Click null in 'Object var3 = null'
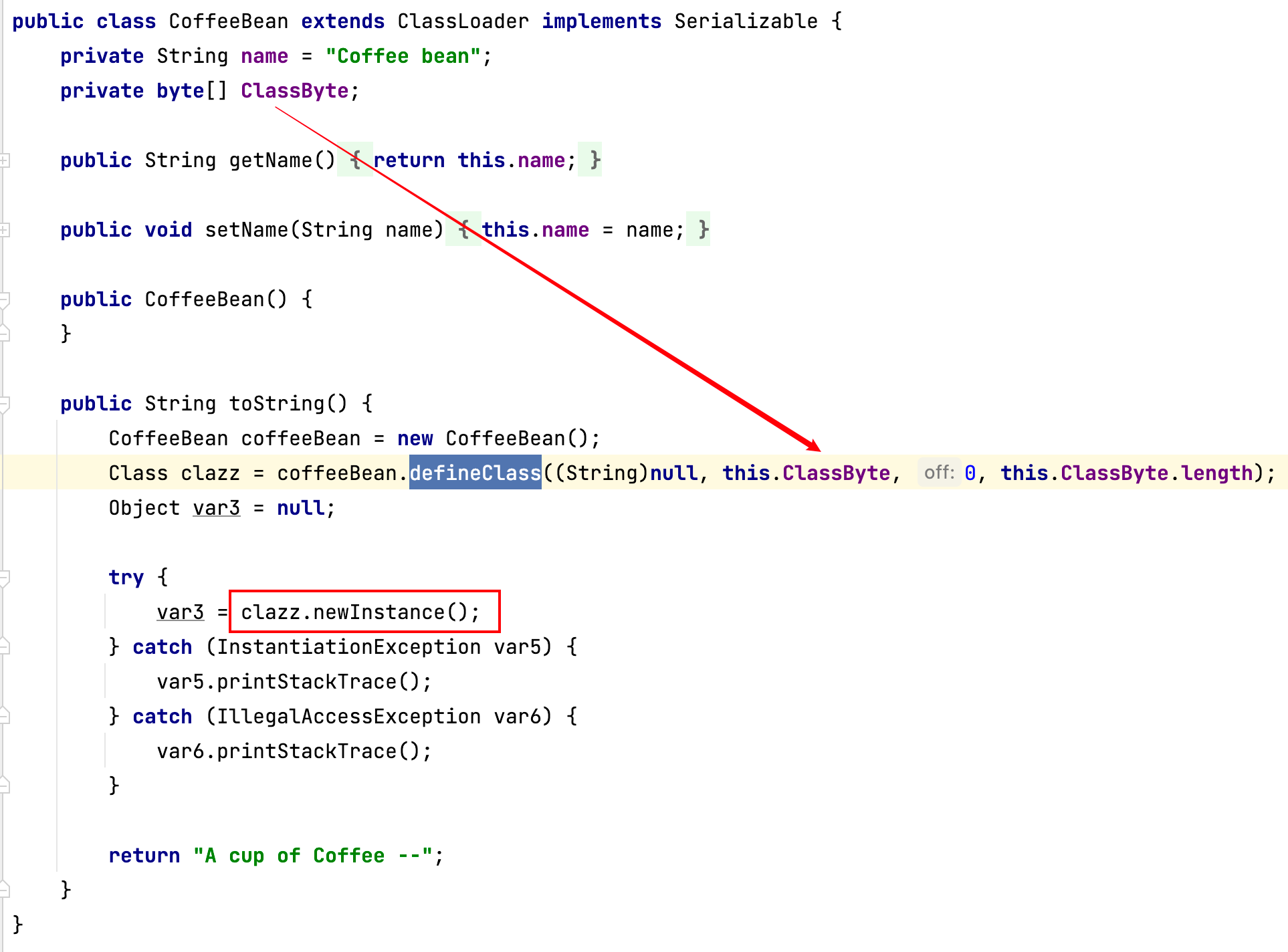 301,508
